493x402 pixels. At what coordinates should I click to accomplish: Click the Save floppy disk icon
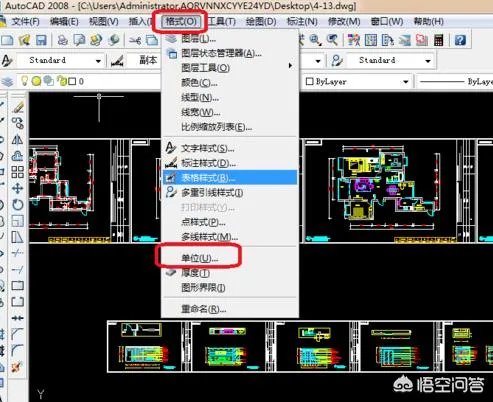pyautogui.click(x=41, y=40)
